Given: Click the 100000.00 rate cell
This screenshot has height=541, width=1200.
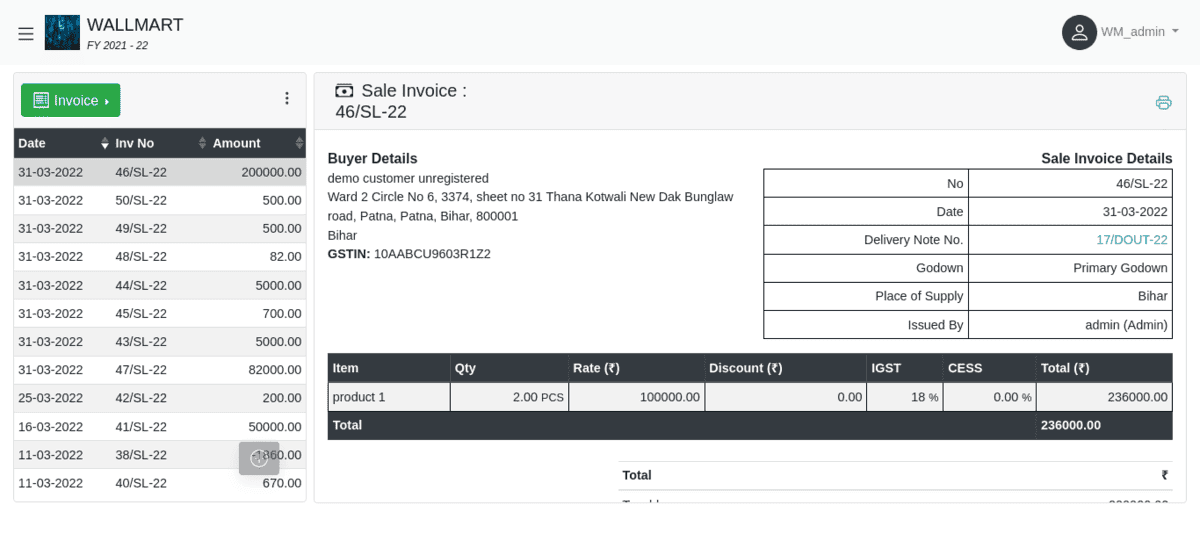Looking at the screenshot, I should click(636, 397).
